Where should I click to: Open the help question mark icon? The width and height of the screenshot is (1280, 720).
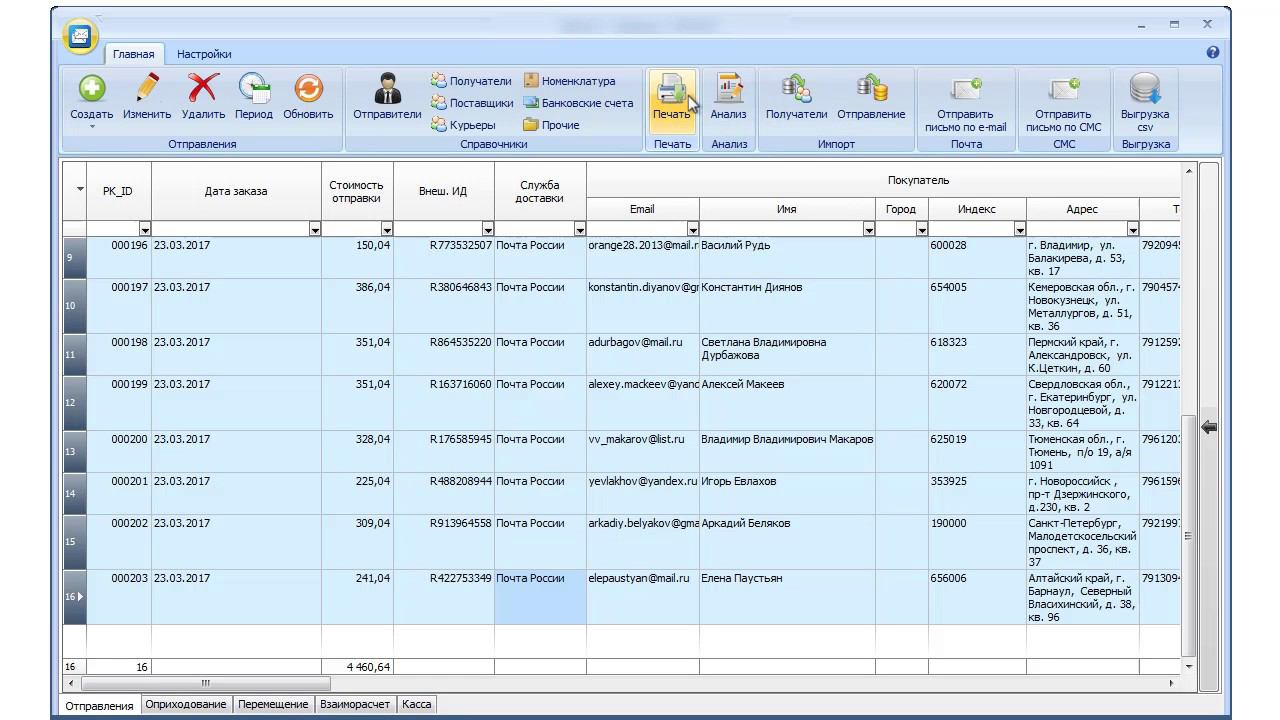(x=1213, y=52)
